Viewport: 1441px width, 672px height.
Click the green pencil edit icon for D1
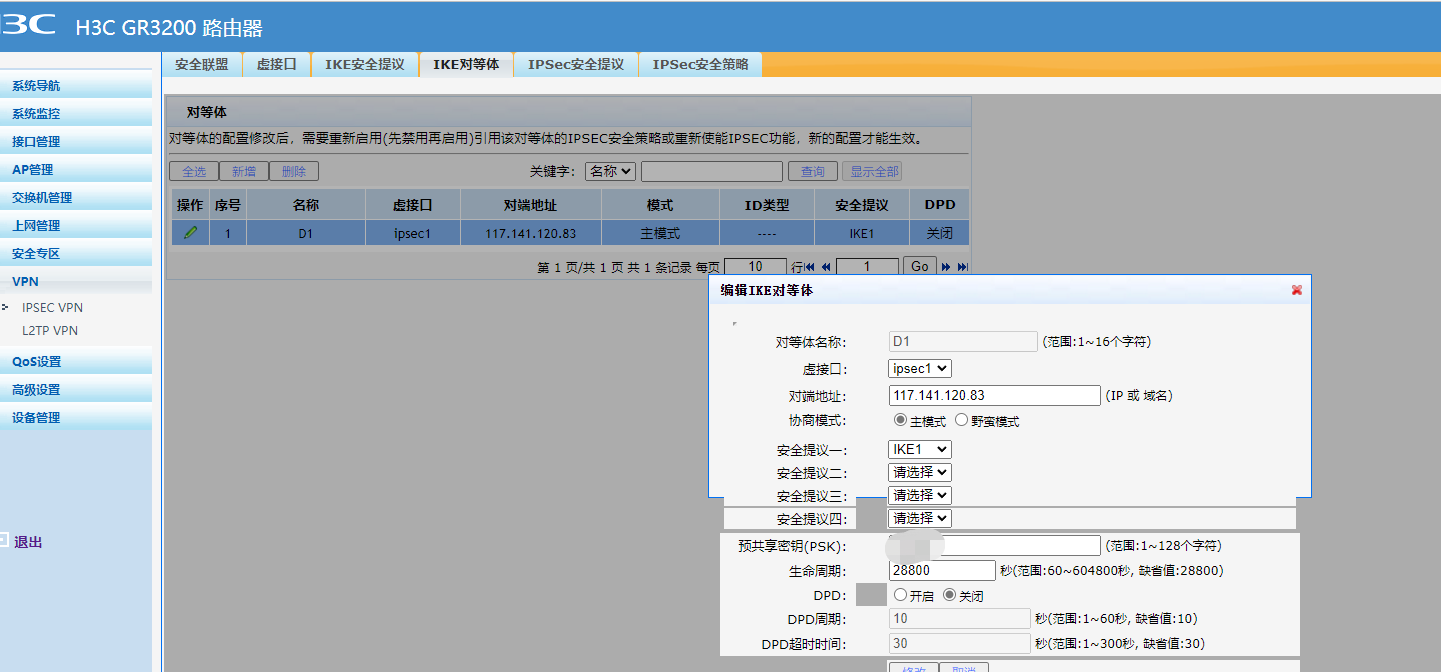point(190,233)
